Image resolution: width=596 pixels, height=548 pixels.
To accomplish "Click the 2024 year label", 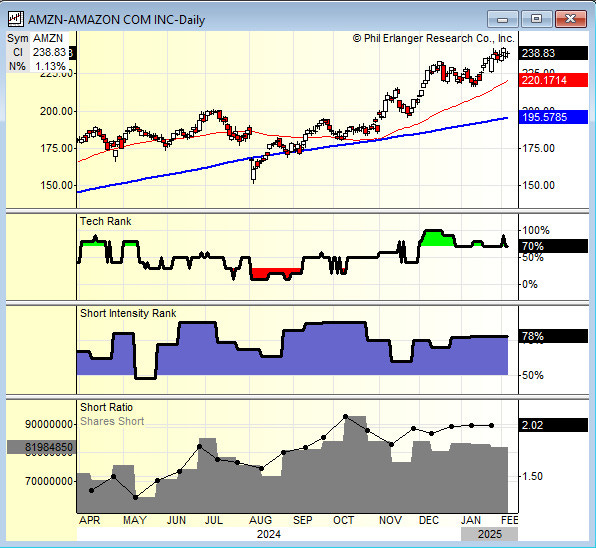I will [x=269, y=534].
